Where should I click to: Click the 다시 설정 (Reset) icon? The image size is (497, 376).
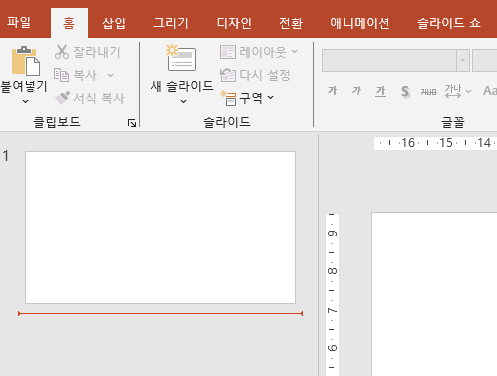228,75
